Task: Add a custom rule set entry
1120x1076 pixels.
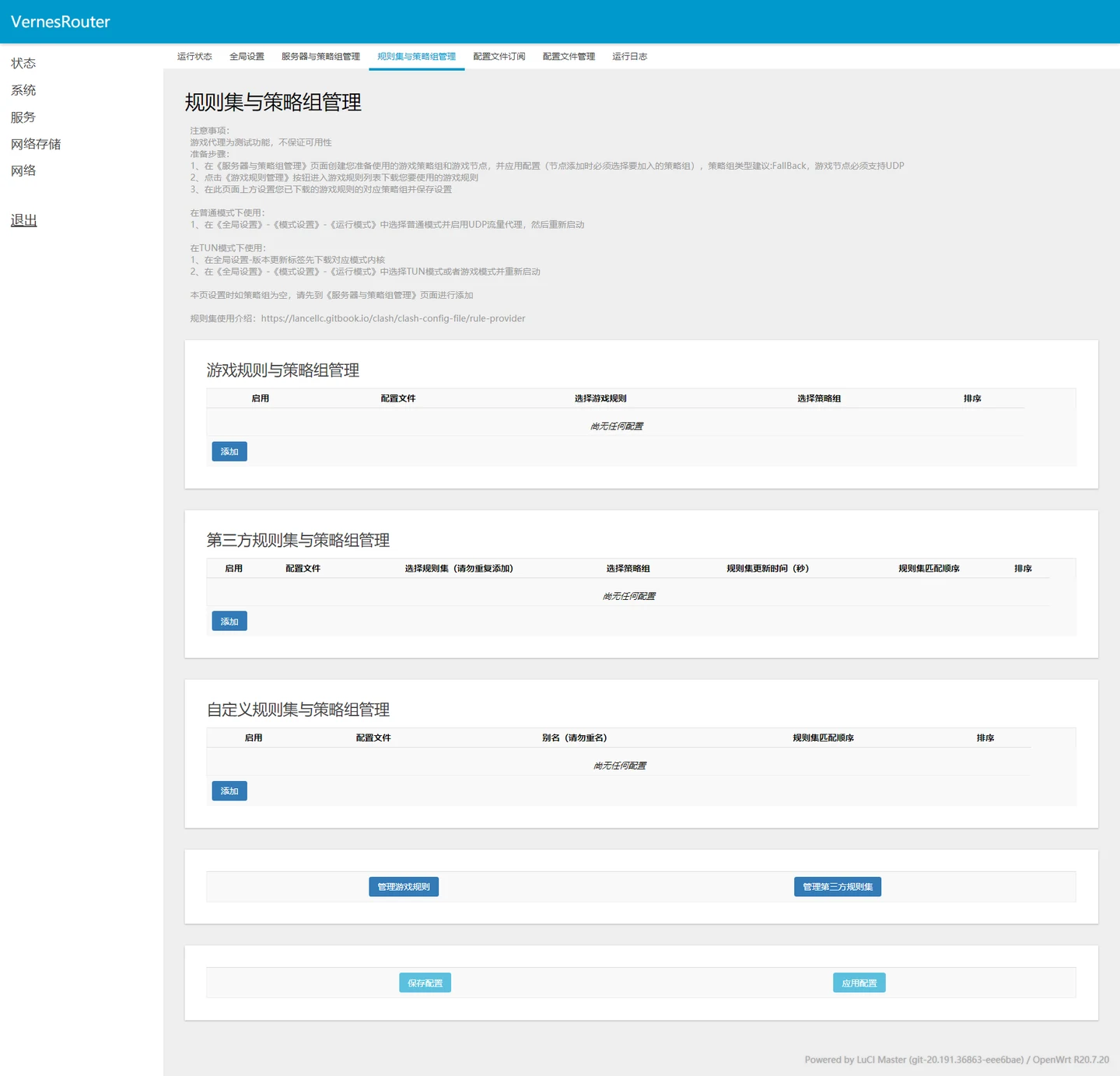Action: (x=229, y=791)
